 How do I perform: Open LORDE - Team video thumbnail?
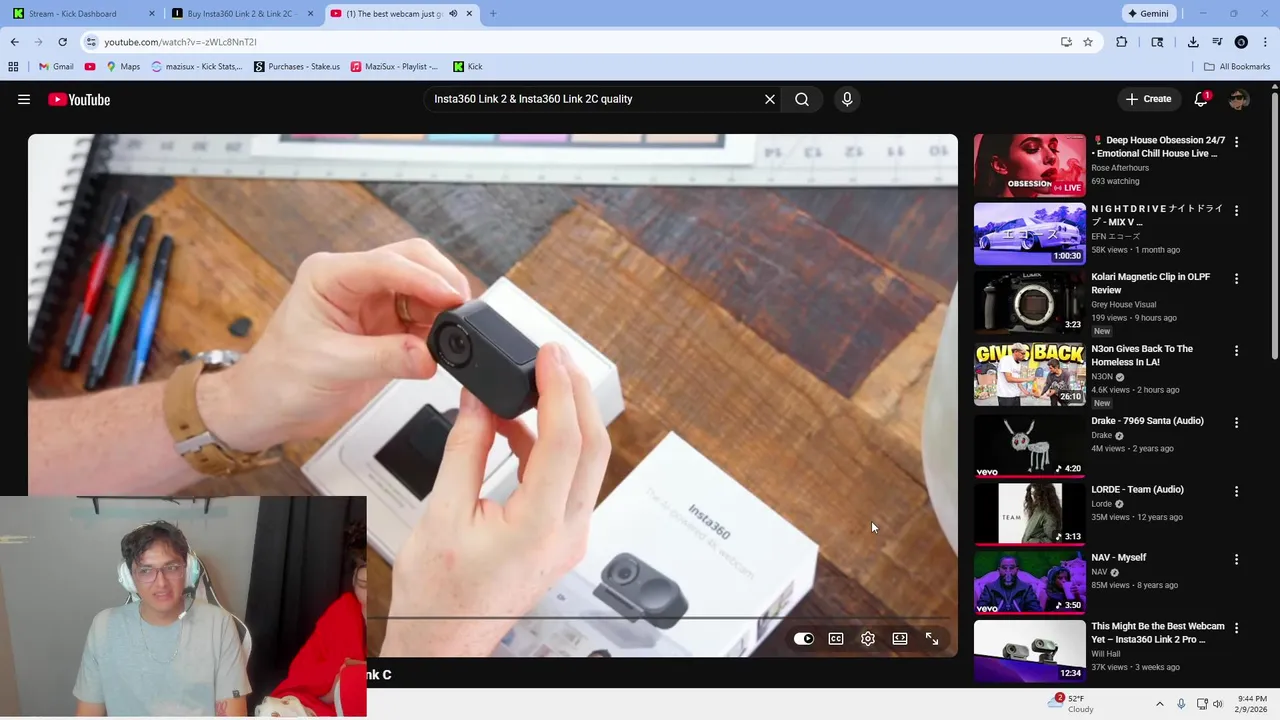click(x=1029, y=514)
